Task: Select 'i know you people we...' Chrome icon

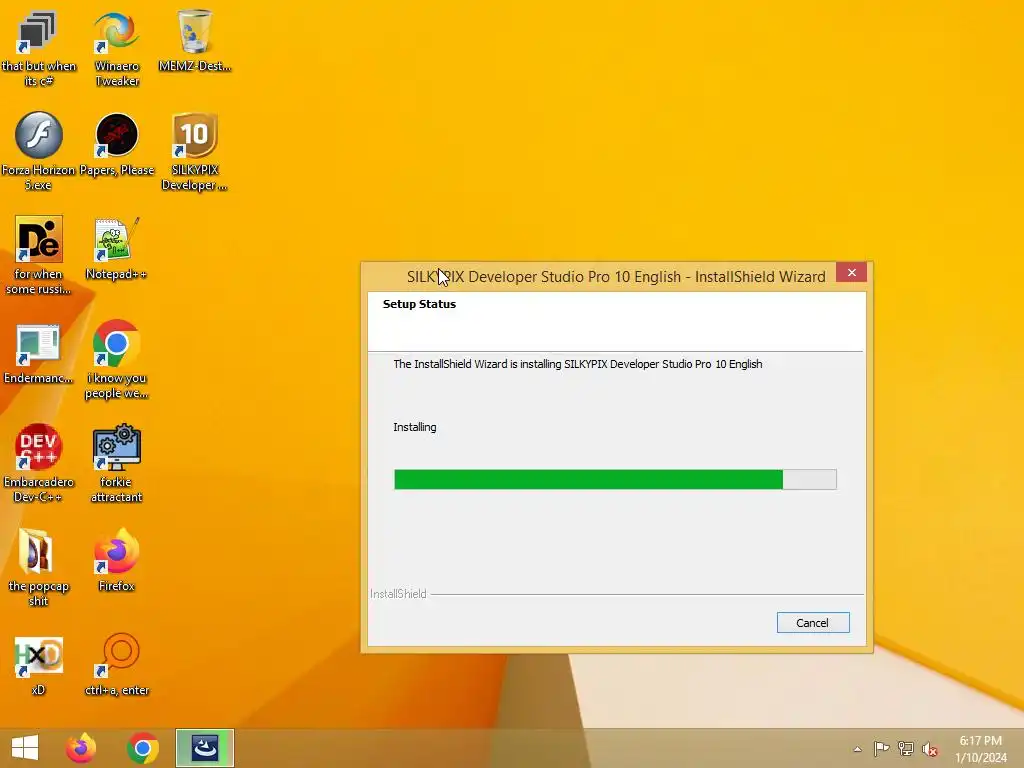Action: [116, 360]
